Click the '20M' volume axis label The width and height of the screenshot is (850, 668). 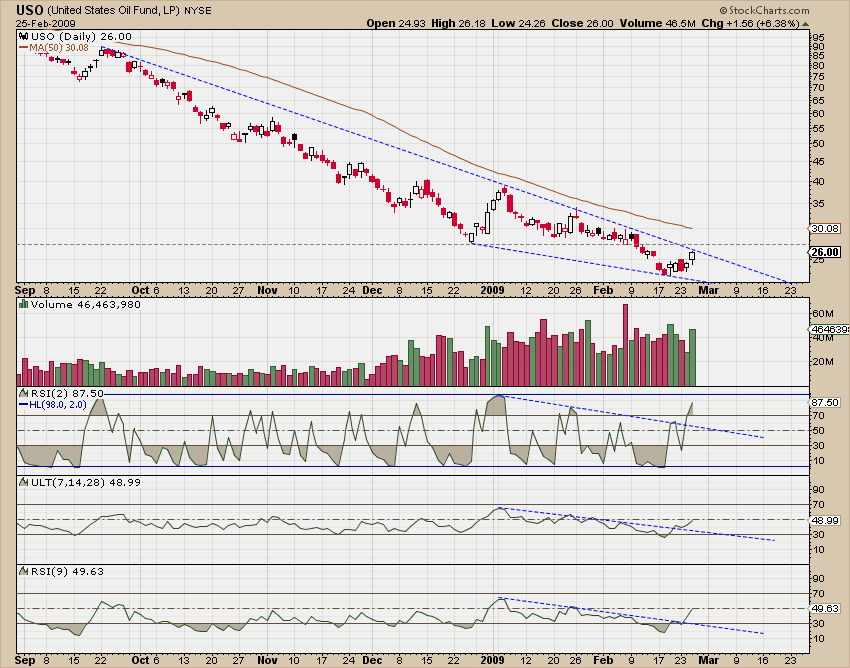click(822, 362)
